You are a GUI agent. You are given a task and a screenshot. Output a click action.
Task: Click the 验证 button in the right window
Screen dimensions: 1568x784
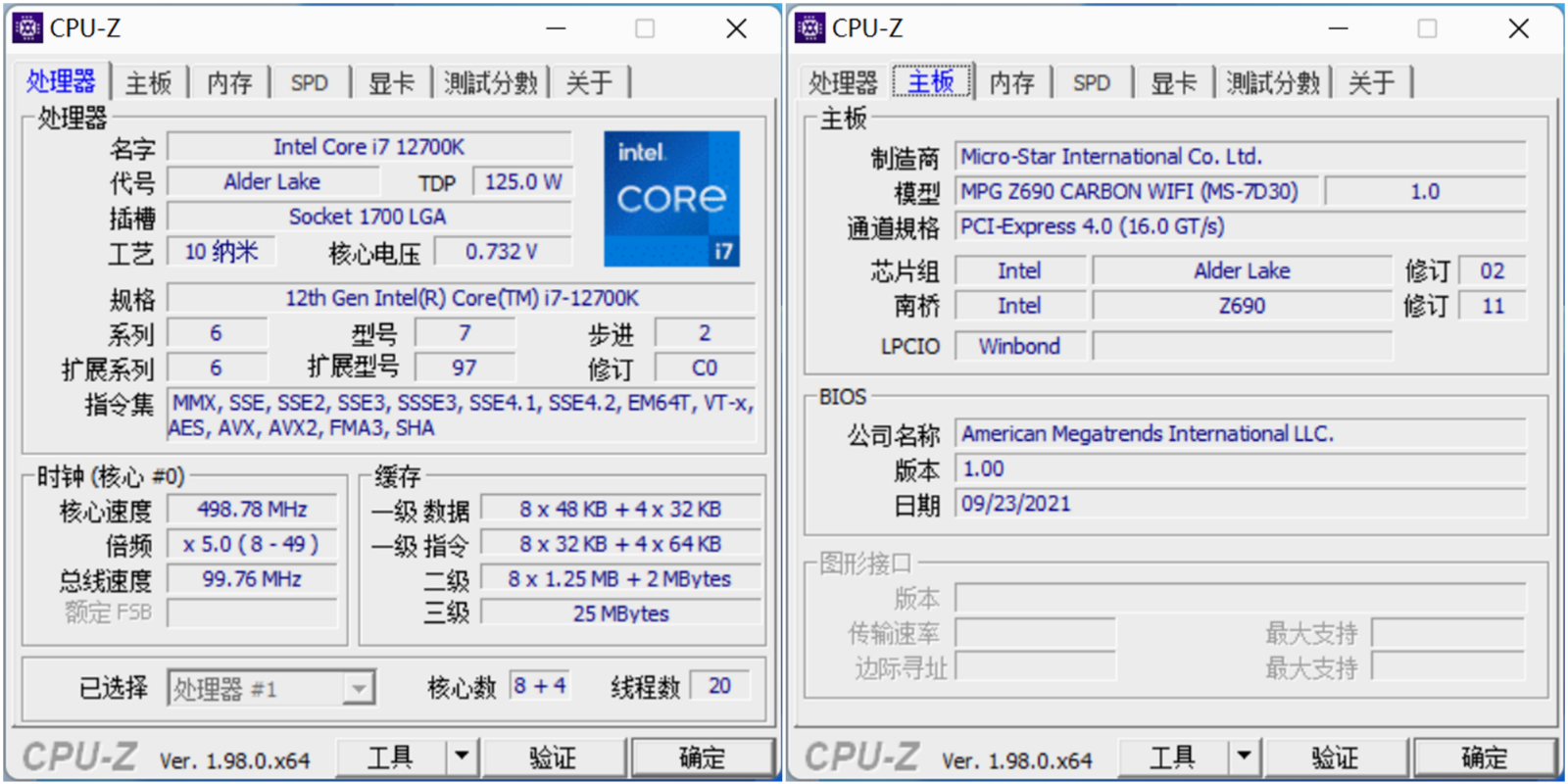point(1336,758)
